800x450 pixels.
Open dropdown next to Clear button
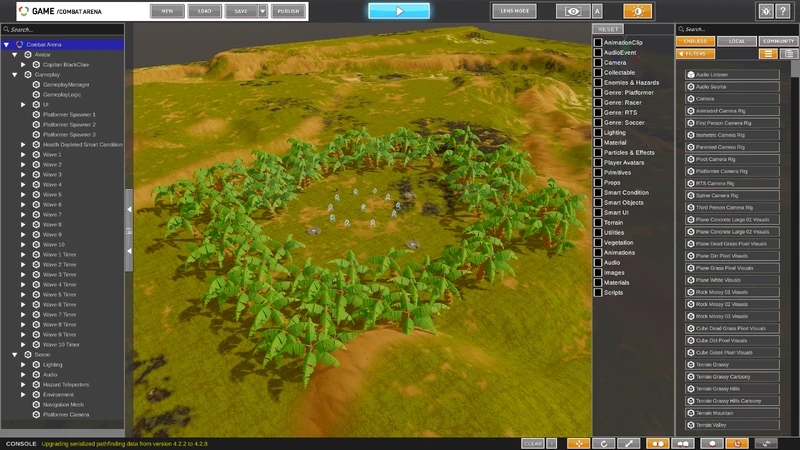552,443
